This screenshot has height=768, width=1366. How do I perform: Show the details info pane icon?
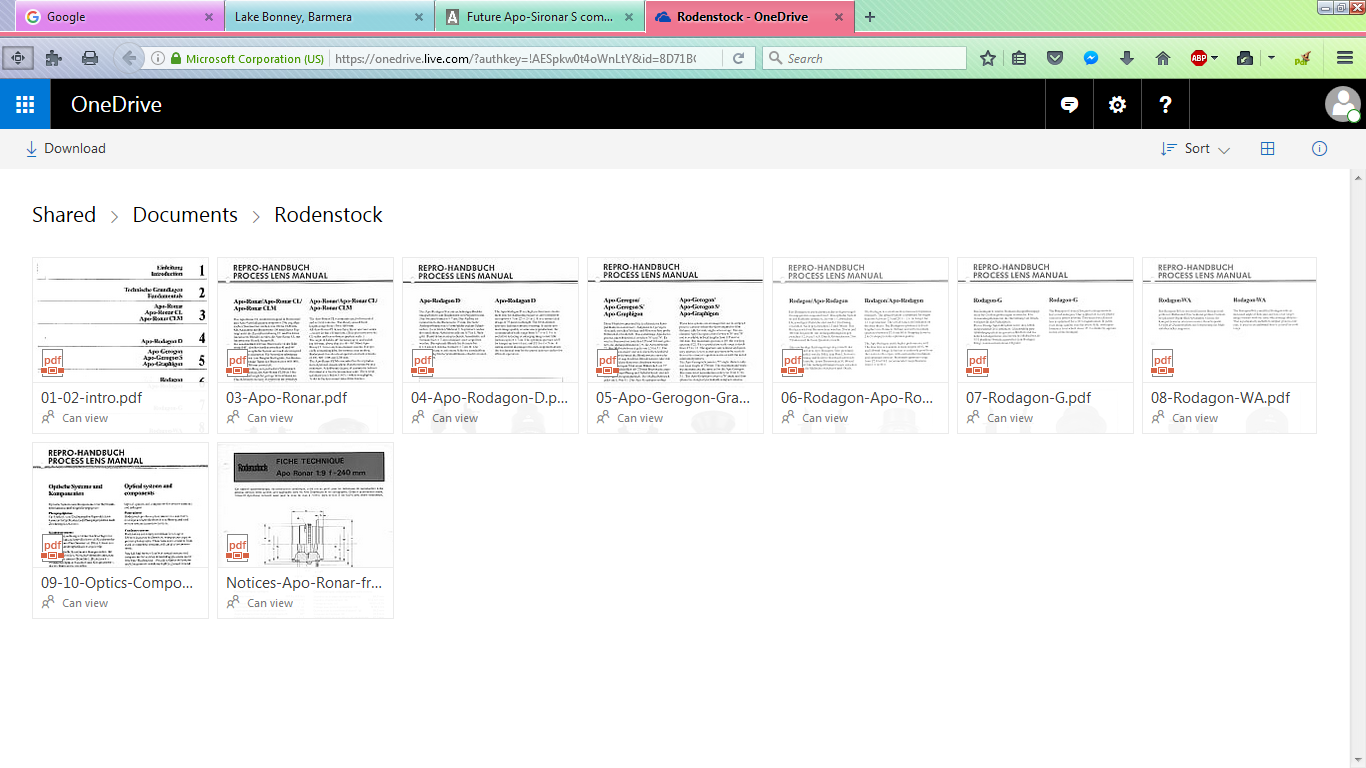click(1319, 149)
